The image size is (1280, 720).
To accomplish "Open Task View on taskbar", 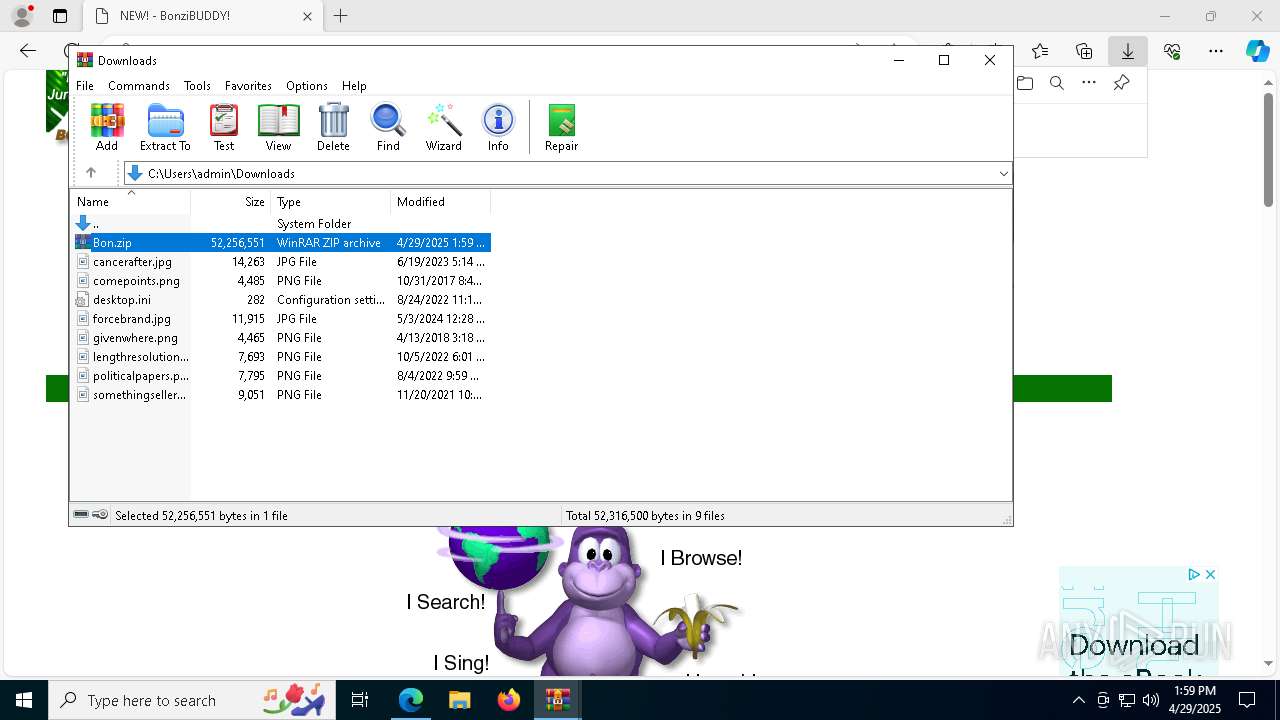I will [360, 700].
